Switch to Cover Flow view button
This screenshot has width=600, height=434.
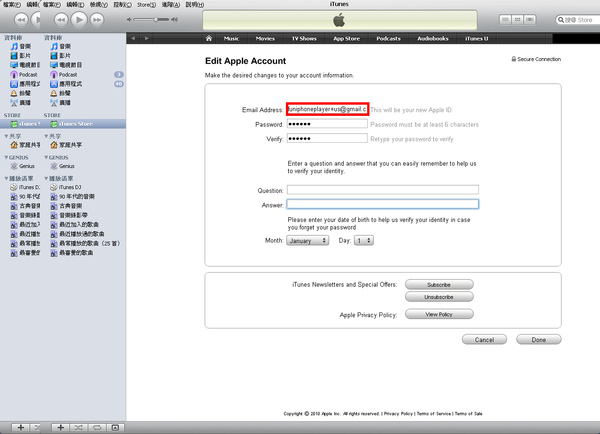click(x=530, y=20)
